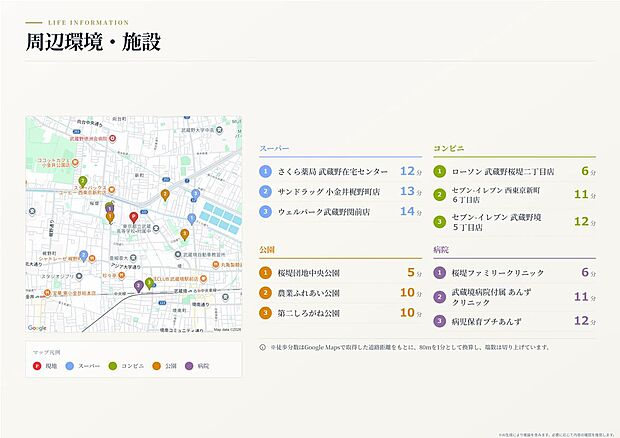Screen dimensions: 620x438
Task: Click the info icon before the walking-time note
Action: coord(263,347)
